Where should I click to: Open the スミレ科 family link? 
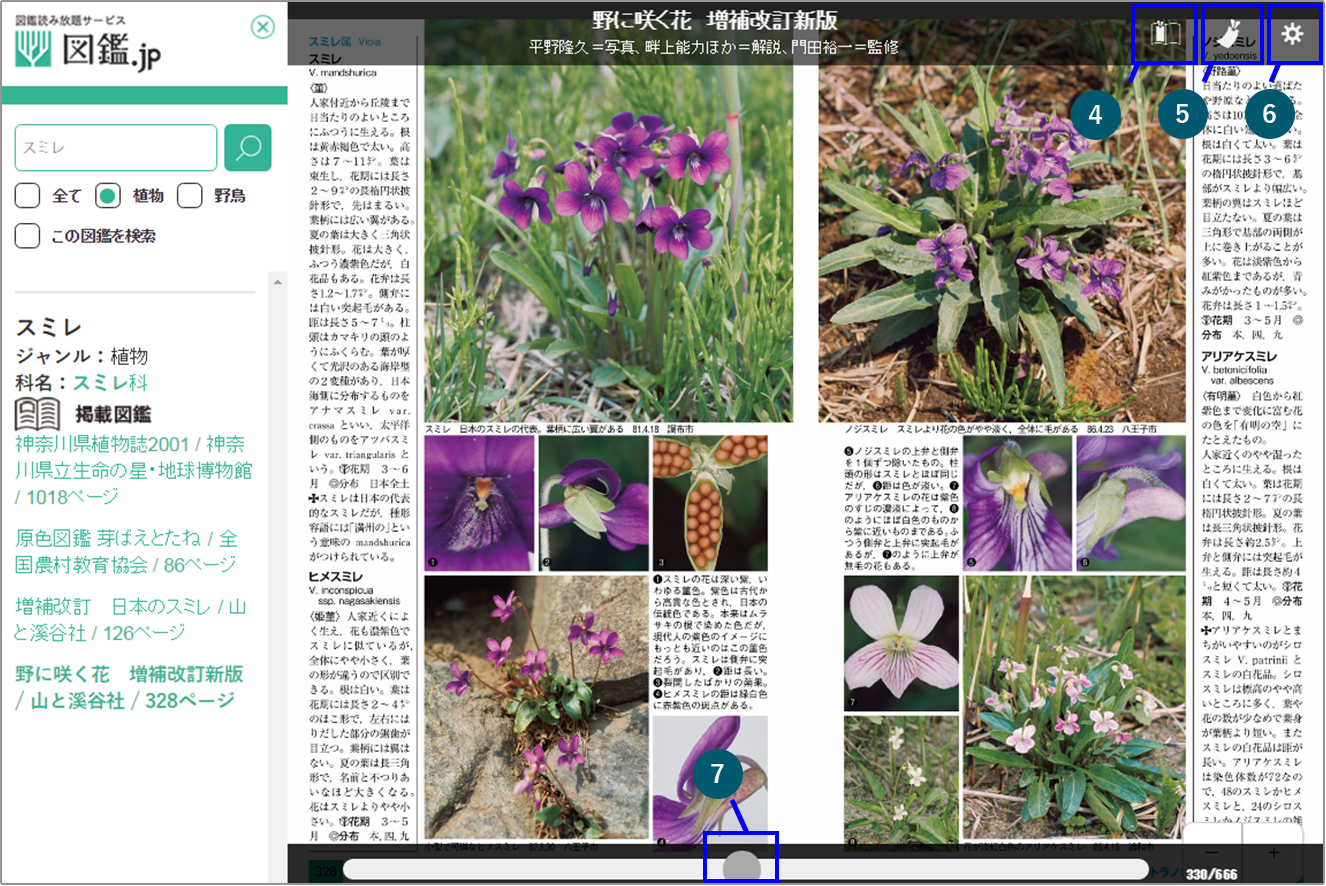(110, 382)
